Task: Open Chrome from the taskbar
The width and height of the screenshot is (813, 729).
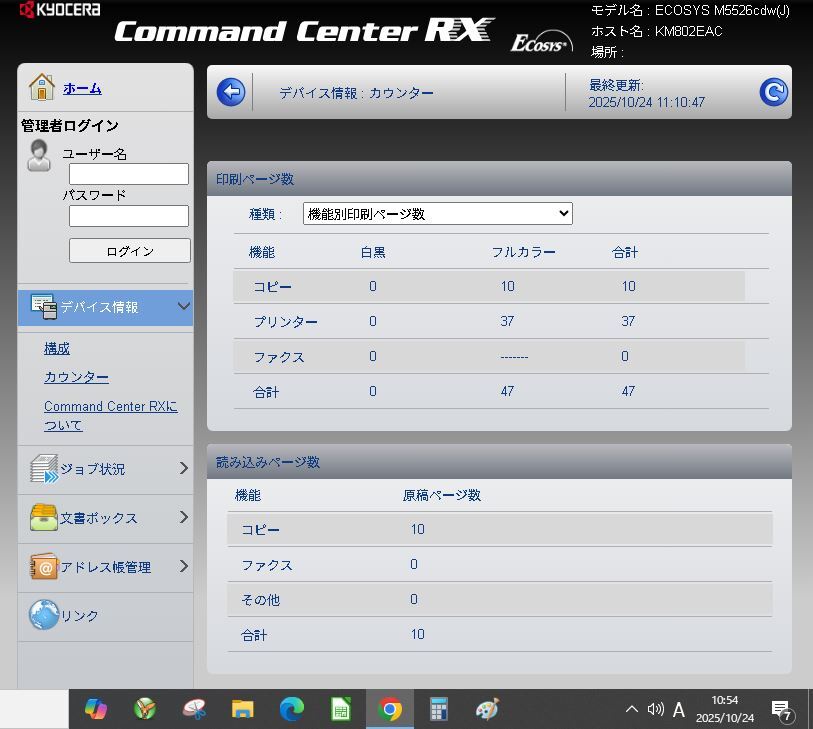Action: click(x=389, y=708)
